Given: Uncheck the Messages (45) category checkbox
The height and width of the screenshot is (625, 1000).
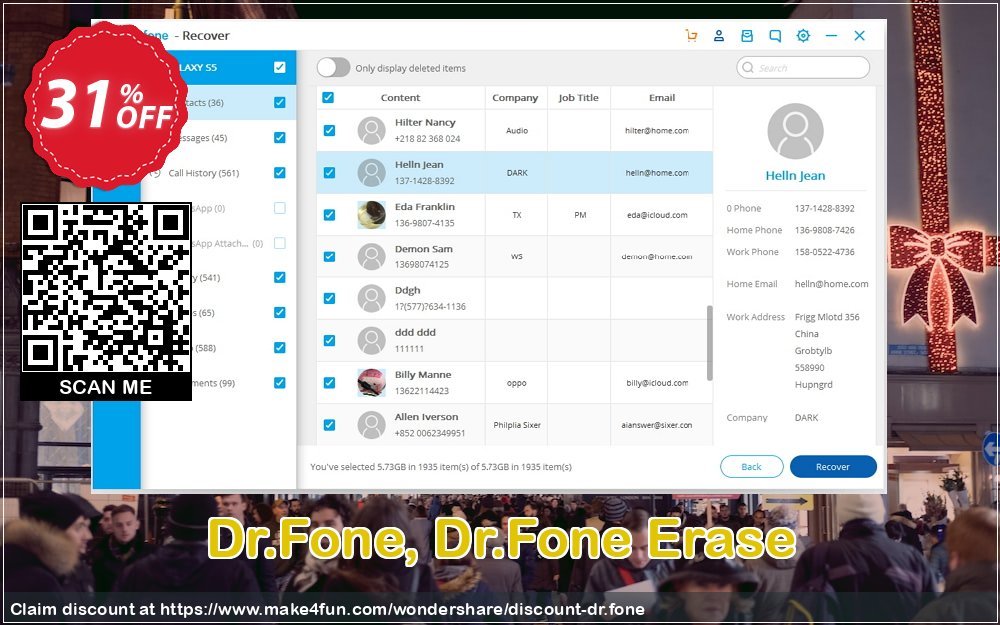Looking at the screenshot, I should (279, 138).
